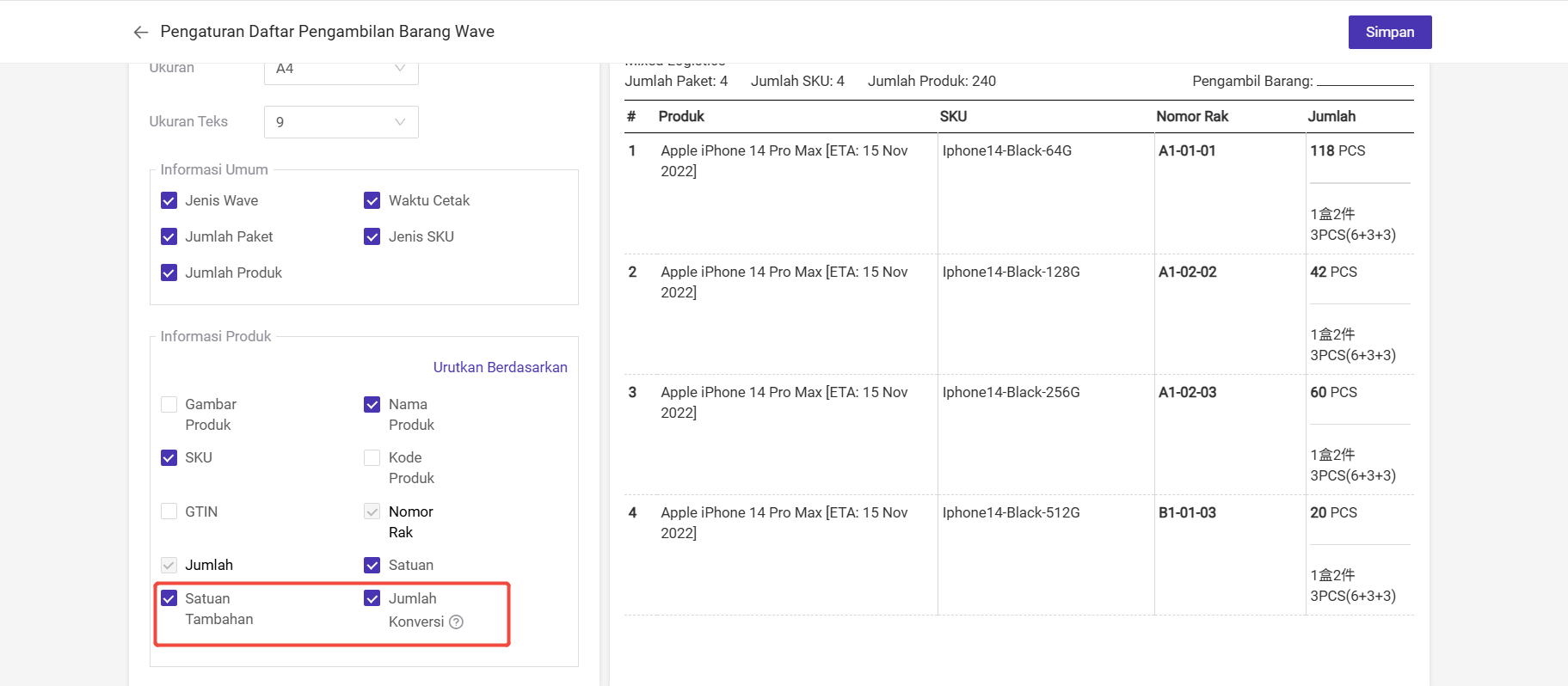This screenshot has width=1568, height=686.
Task: Click Jumlah Paket: 4 summary text
Action: [x=676, y=81]
